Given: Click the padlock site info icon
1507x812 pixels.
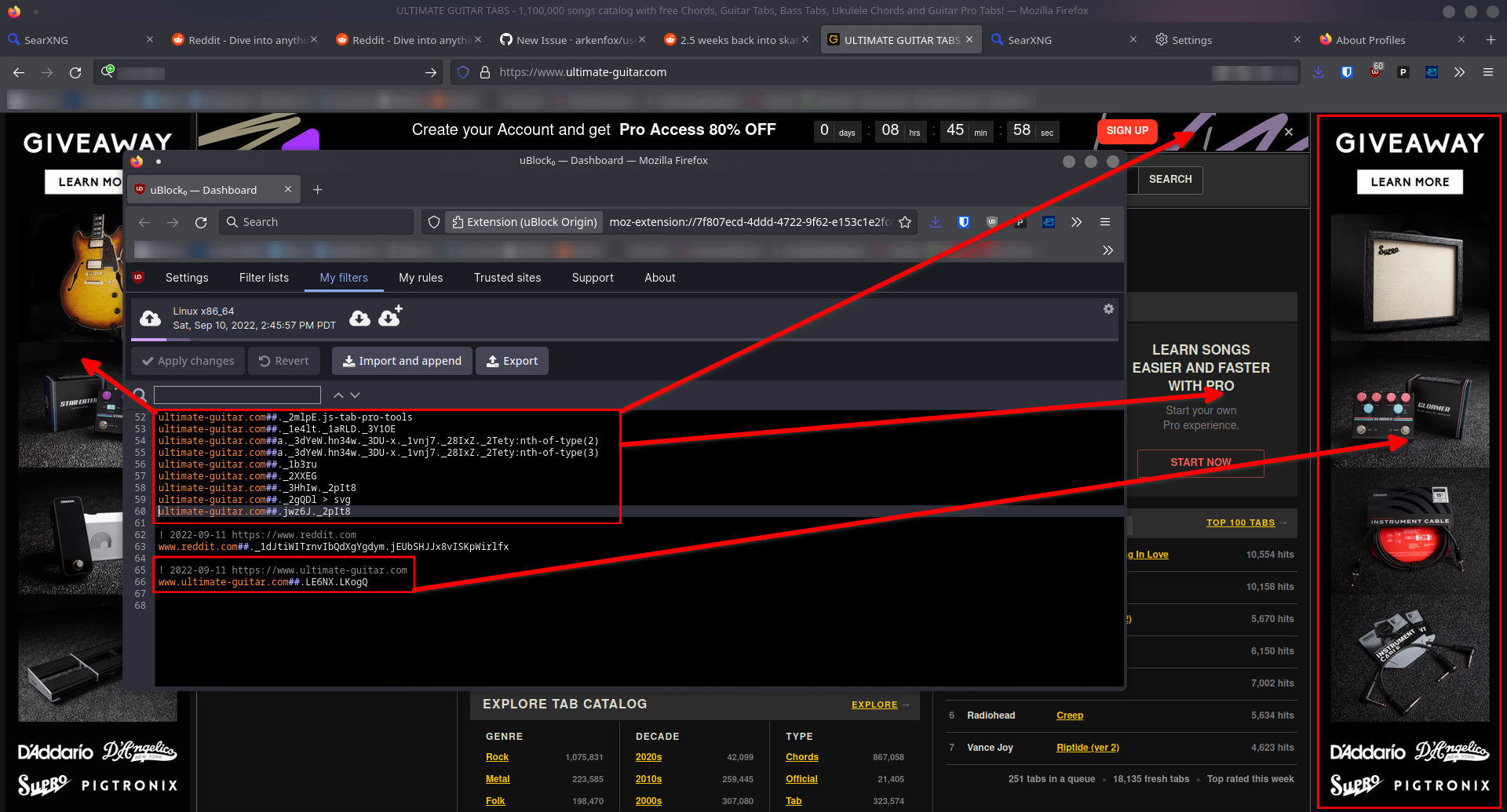Looking at the screenshot, I should tap(485, 72).
